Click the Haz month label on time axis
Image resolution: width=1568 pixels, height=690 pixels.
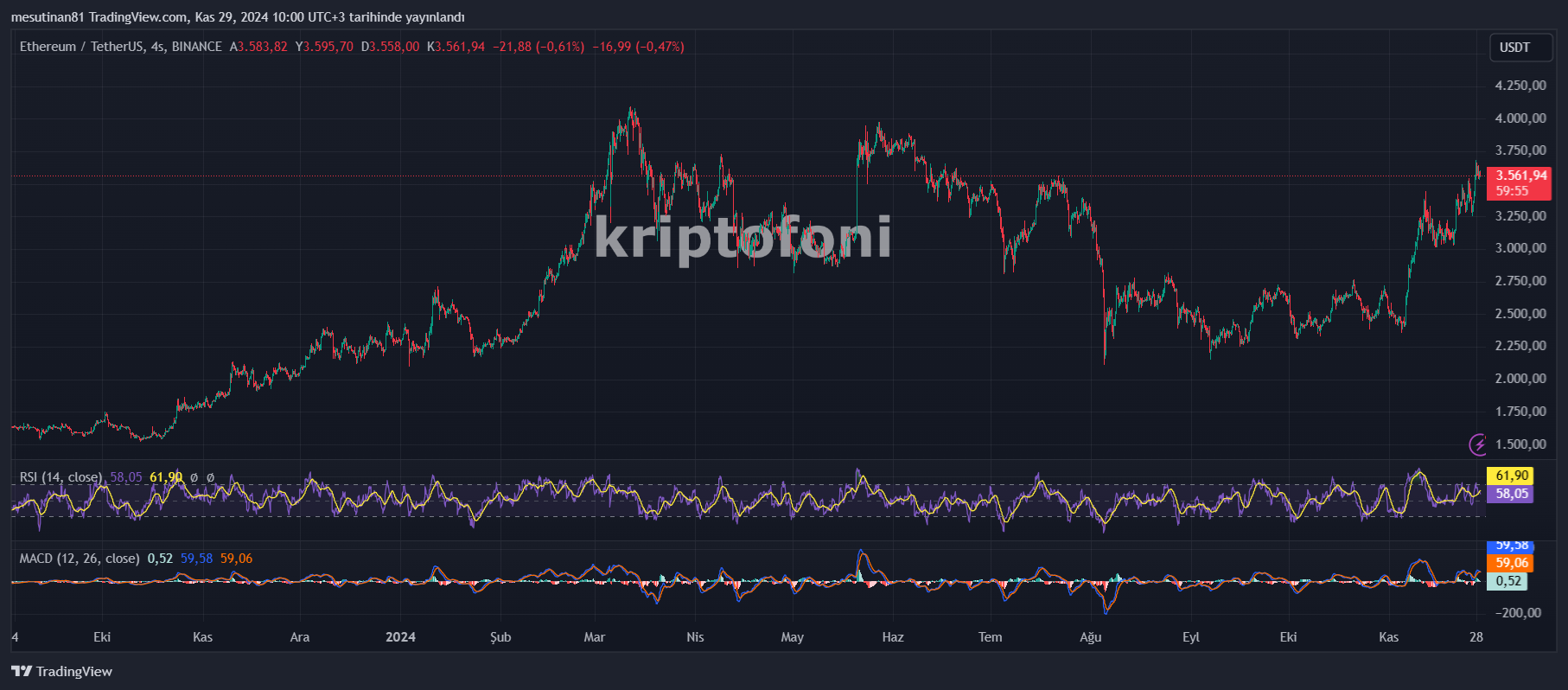point(893,637)
